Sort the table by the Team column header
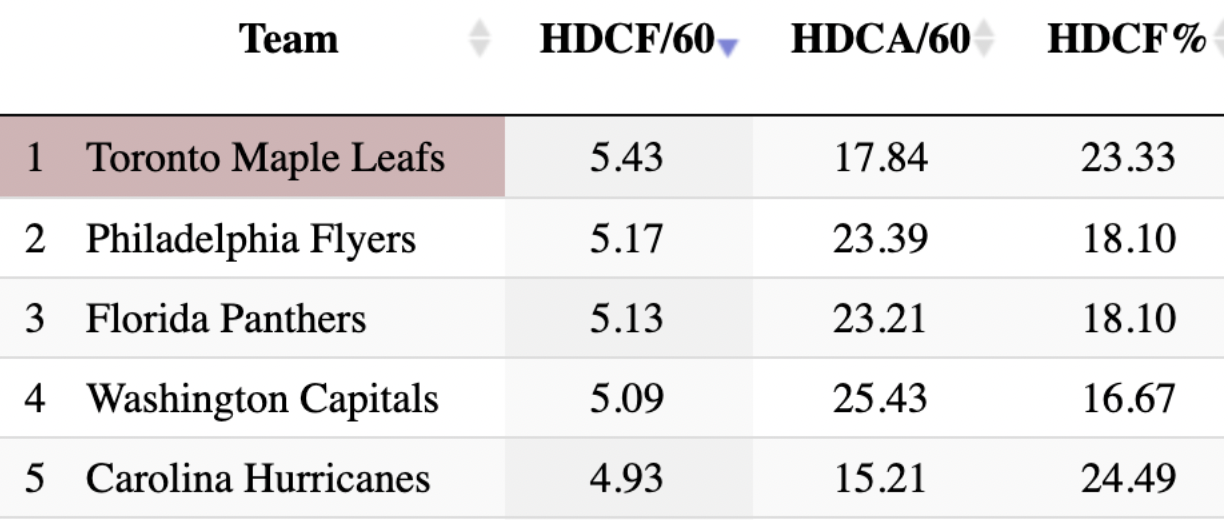1228x520 pixels. (x=289, y=40)
